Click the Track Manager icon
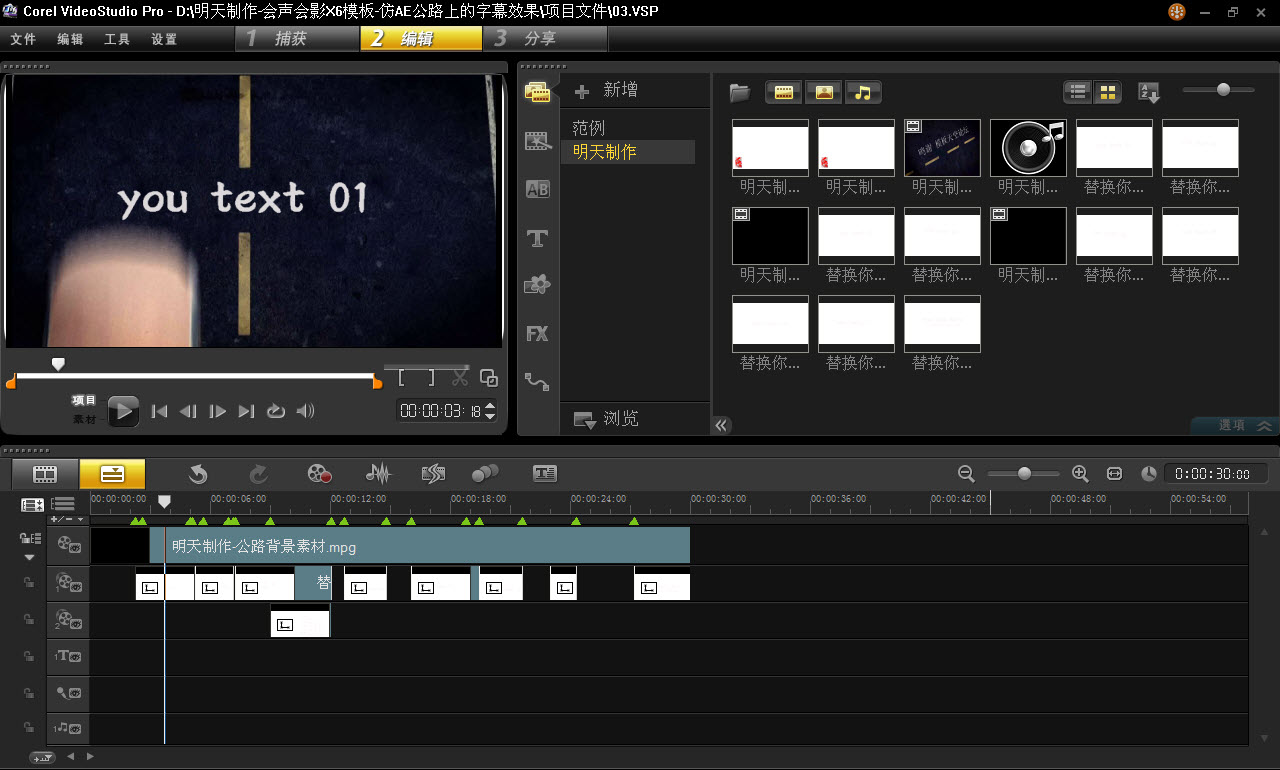 [64, 505]
